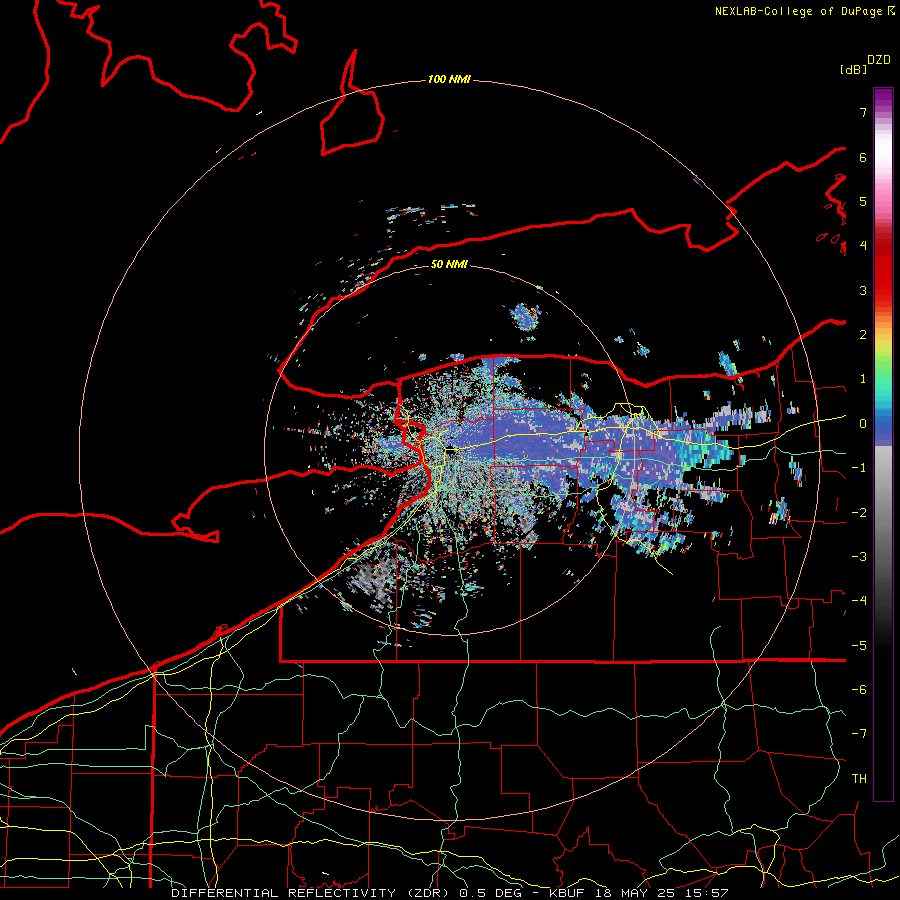Viewport: 900px width, 900px height.
Task: Click the DIFFERENTIAL REFLECTIVITY caption text
Action: click(x=284, y=893)
